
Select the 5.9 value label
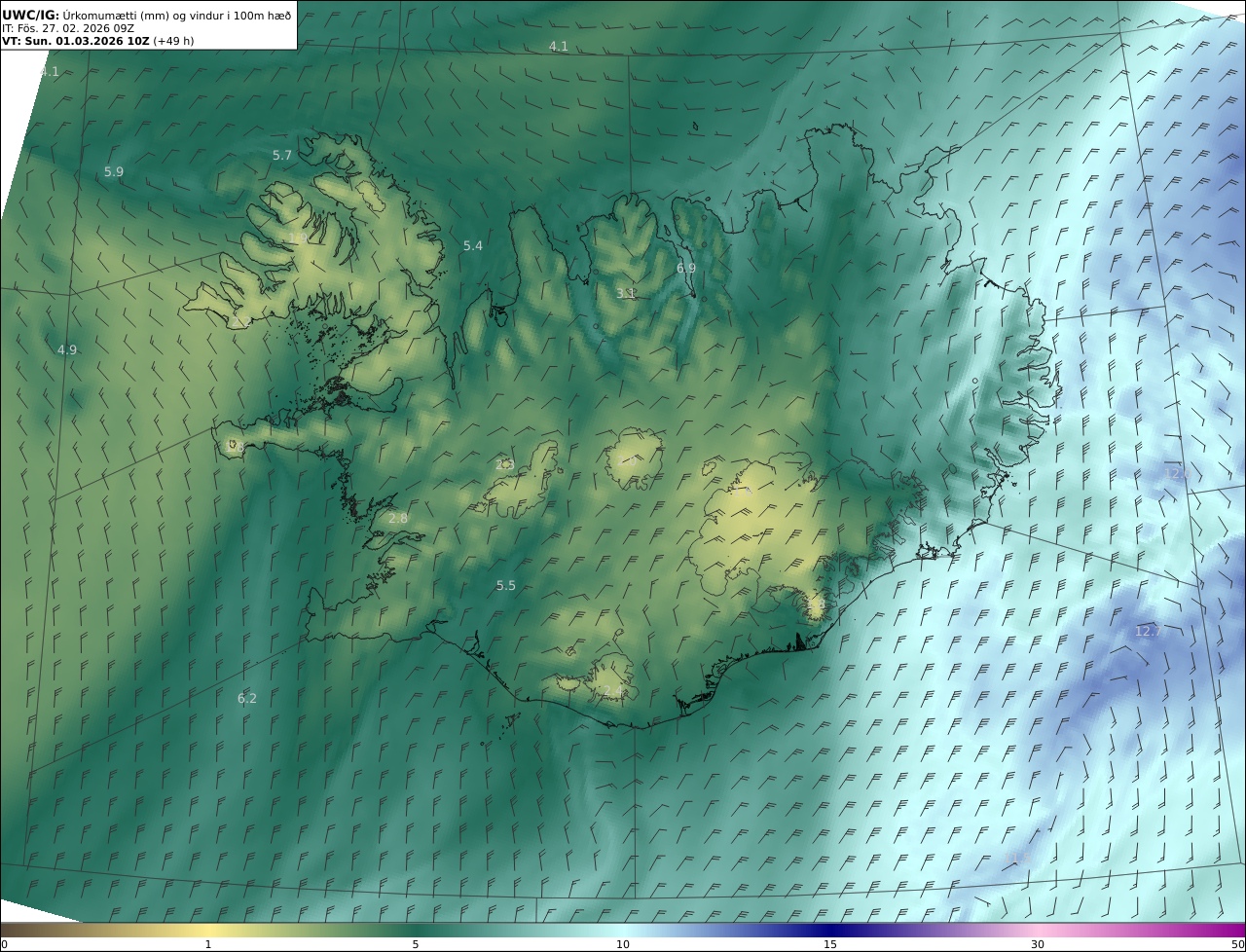tap(114, 172)
